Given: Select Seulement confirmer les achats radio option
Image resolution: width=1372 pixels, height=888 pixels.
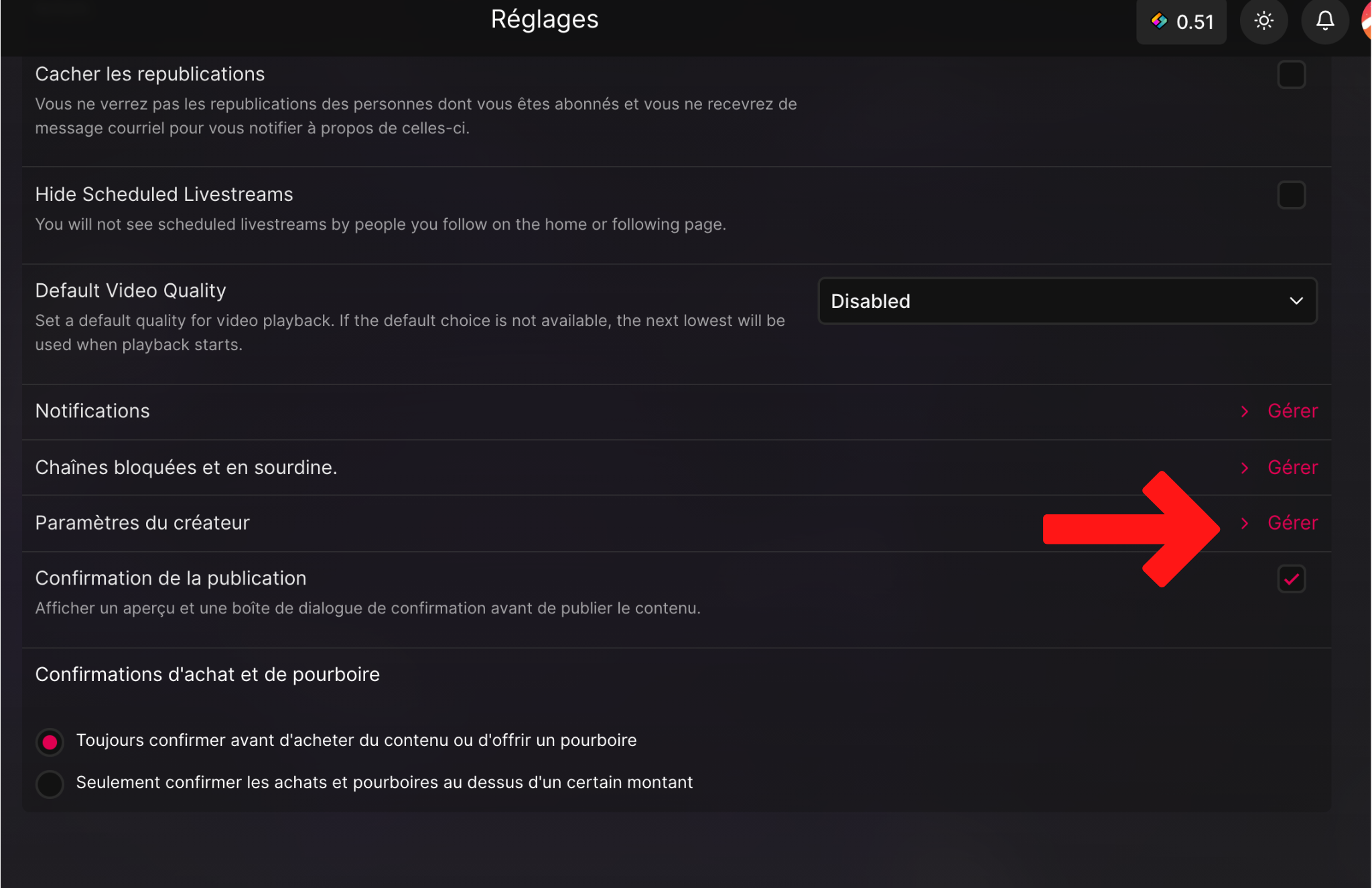Looking at the screenshot, I should point(50,784).
